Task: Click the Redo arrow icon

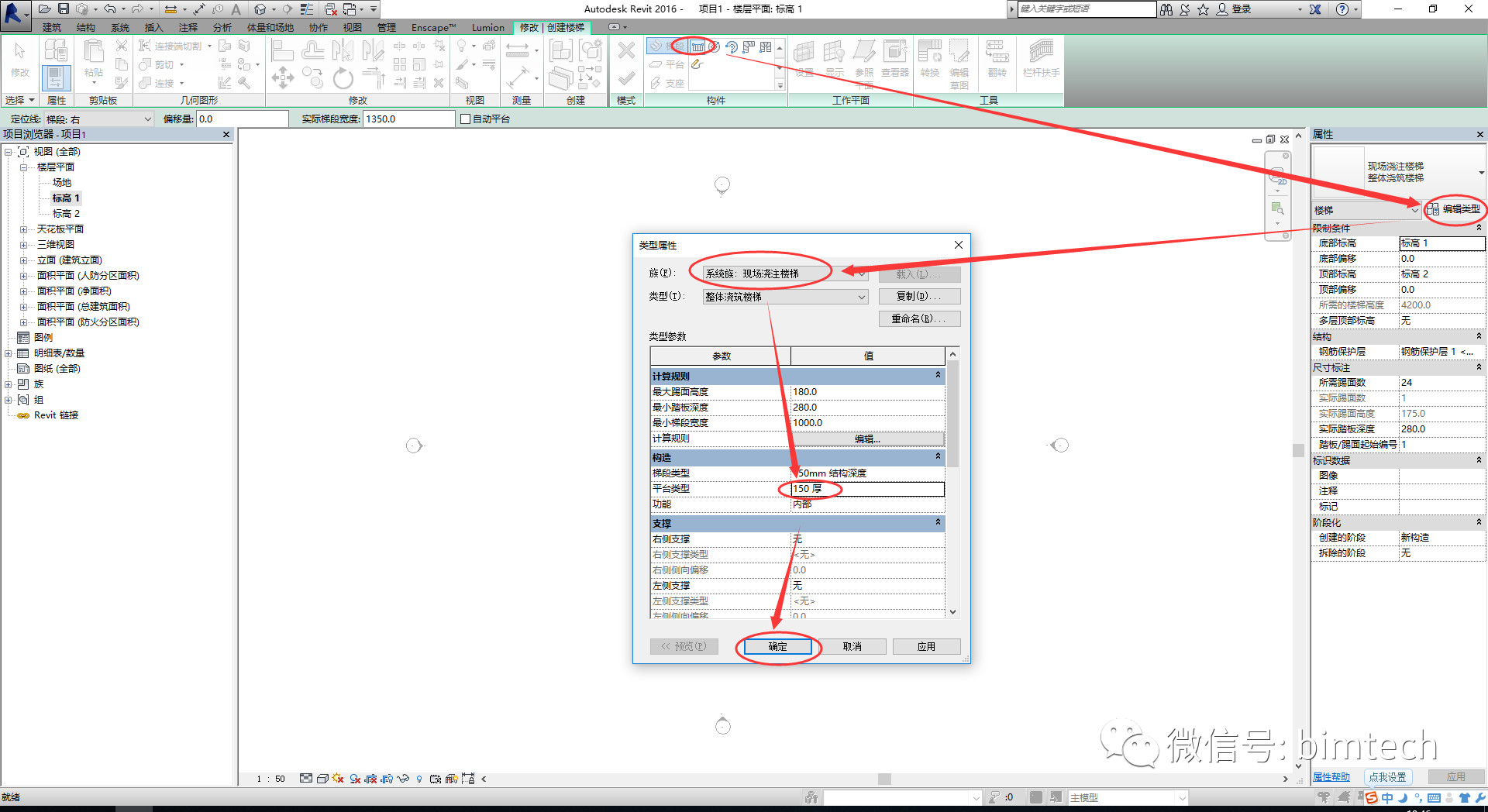Action: pos(137,9)
